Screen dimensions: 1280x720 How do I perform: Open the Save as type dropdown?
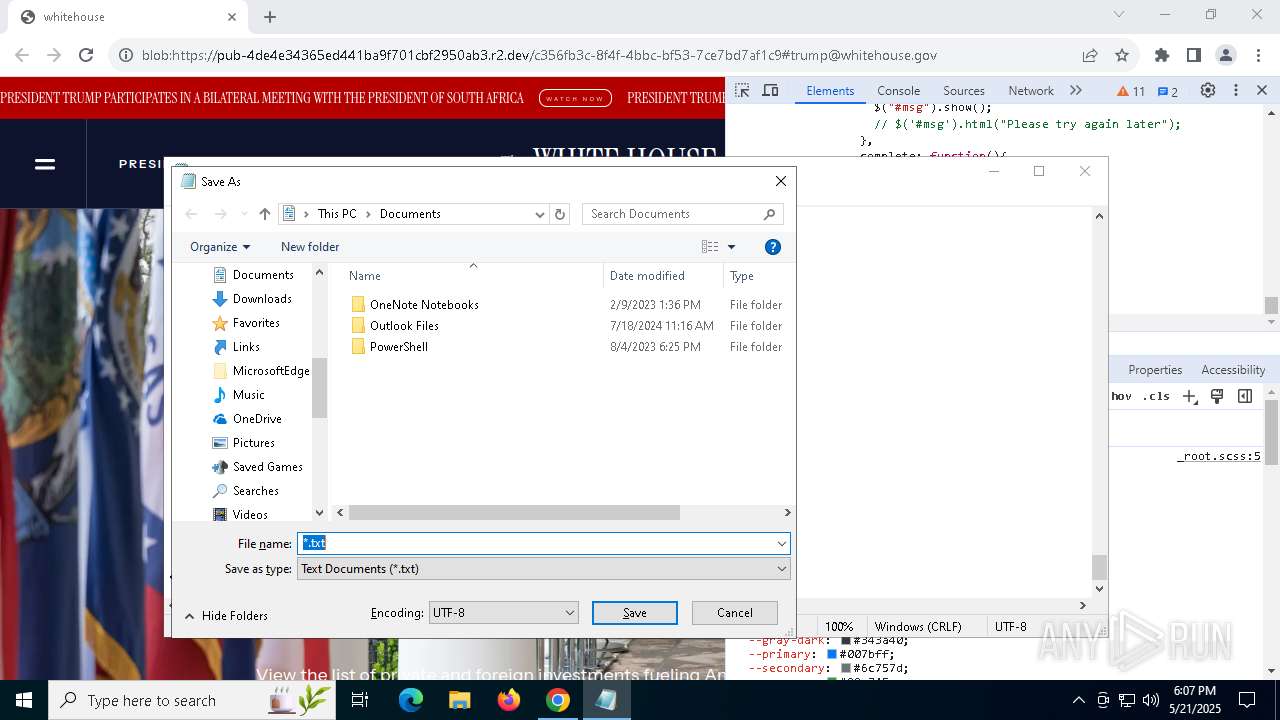(544, 569)
